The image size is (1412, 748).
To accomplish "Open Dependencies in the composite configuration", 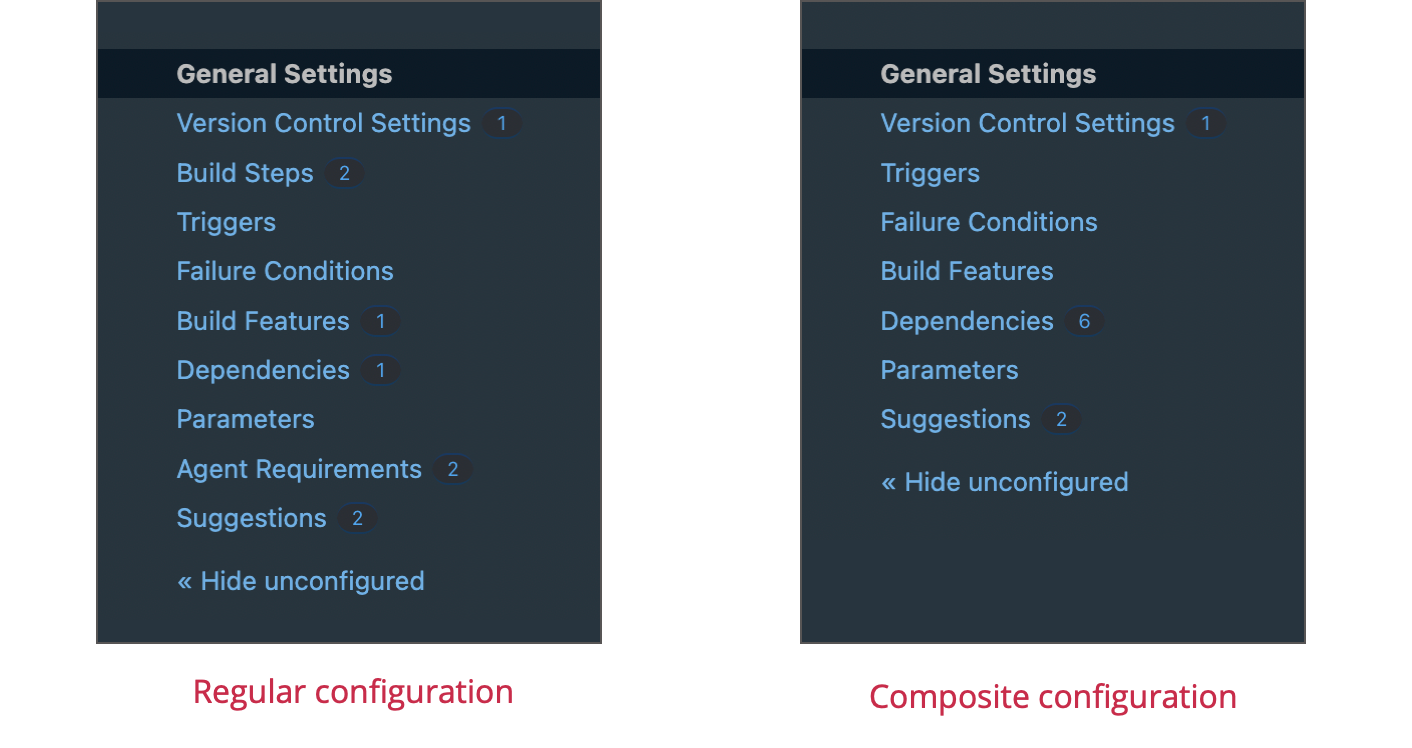I will (966, 320).
